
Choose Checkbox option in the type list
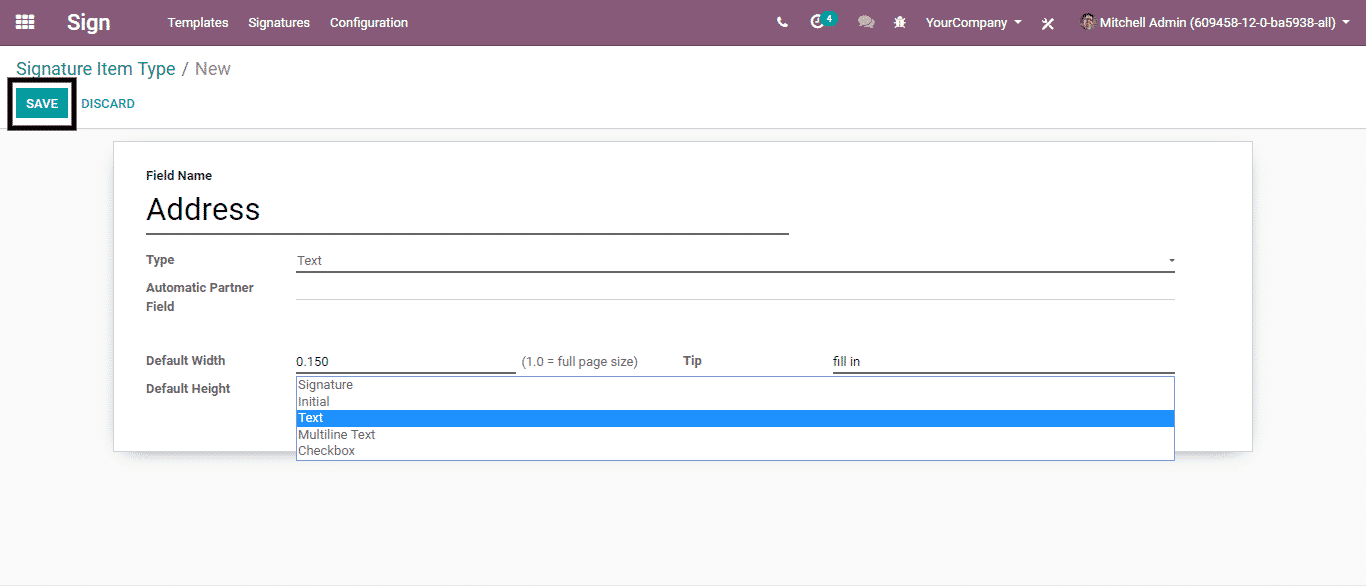(327, 451)
